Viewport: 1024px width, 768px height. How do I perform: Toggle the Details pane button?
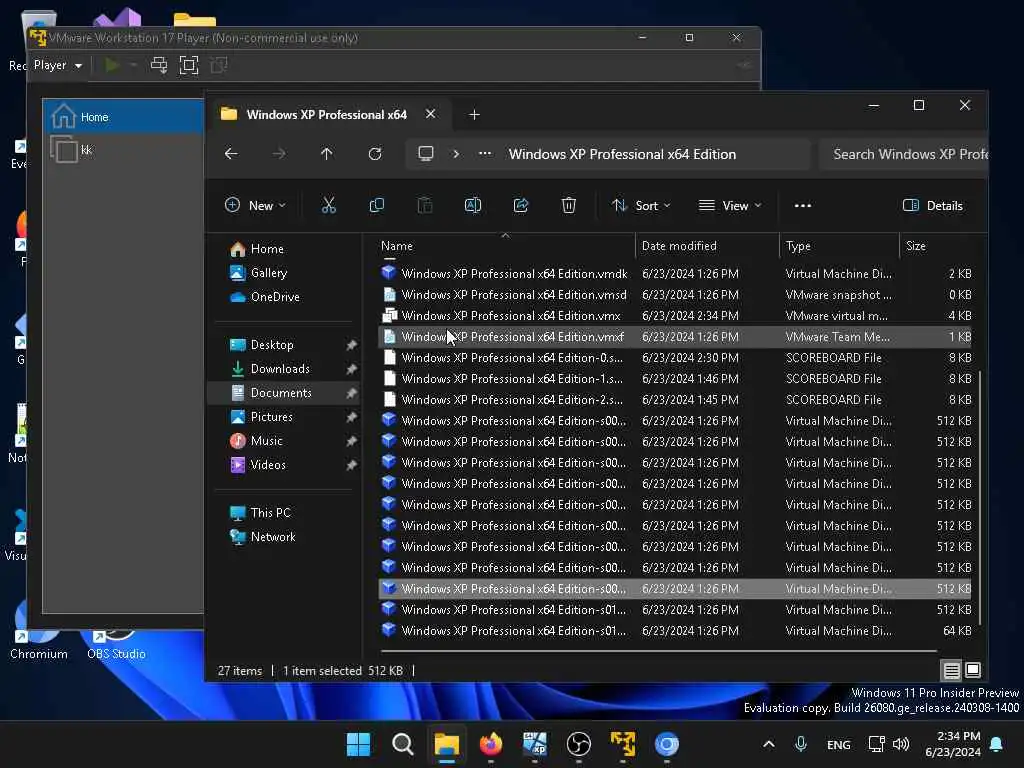(933, 206)
